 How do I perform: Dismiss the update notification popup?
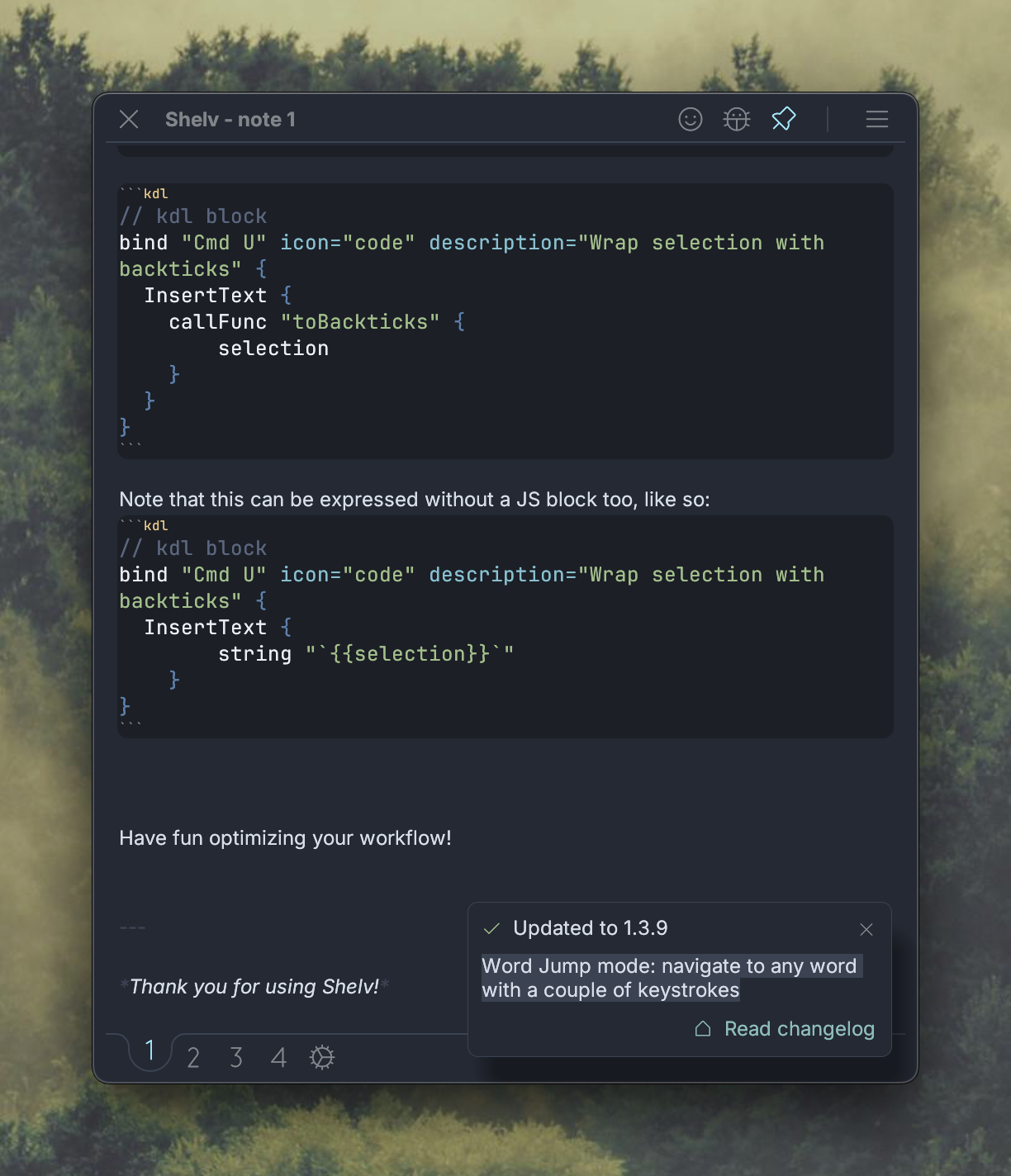(x=866, y=930)
